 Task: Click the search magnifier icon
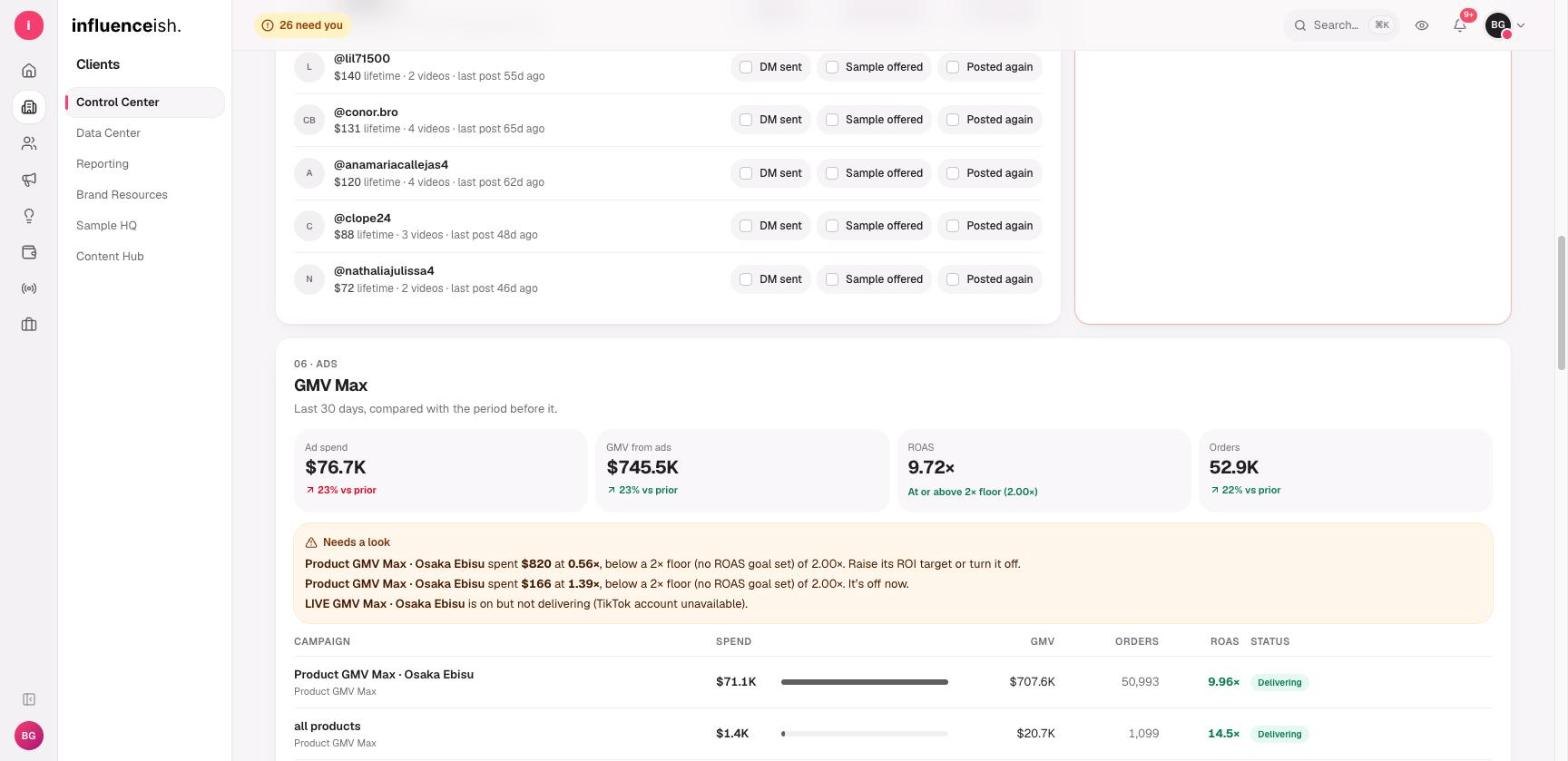tap(1300, 25)
